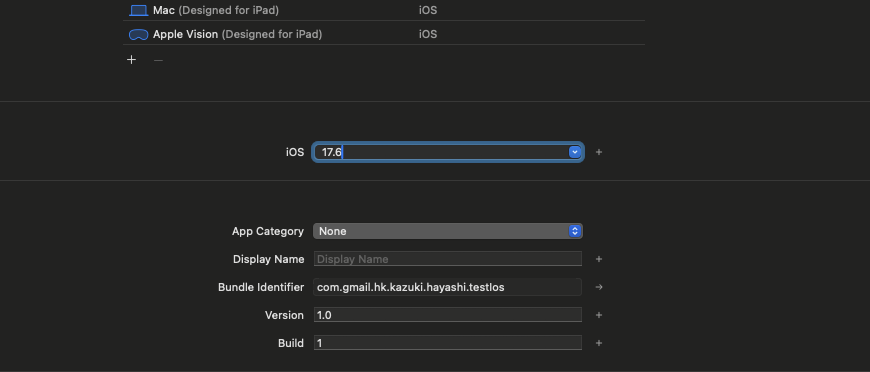Open the App Category None dropdown
This screenshot has height=372, width=870.
tap(448, 231)
